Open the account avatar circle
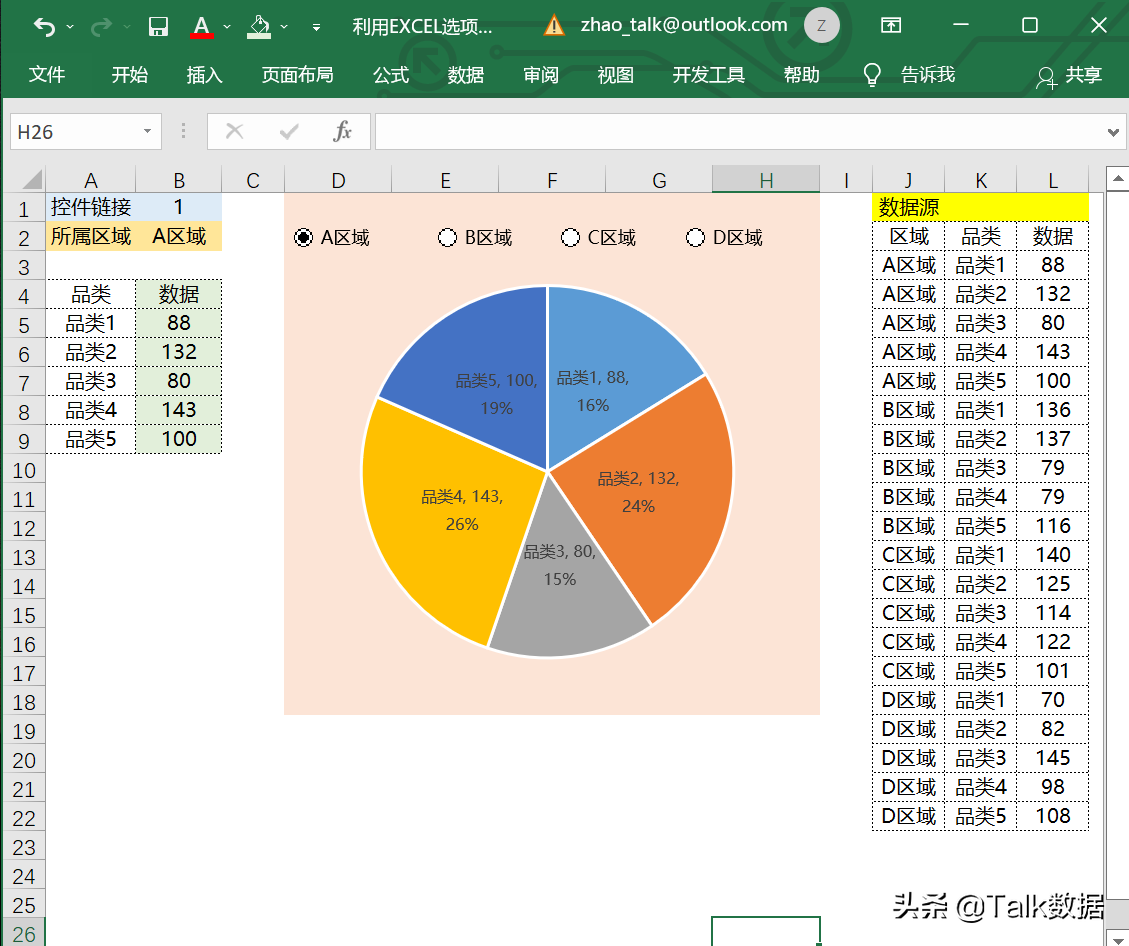The height and width of the screenshot is (946, 1129). [822, 25]
